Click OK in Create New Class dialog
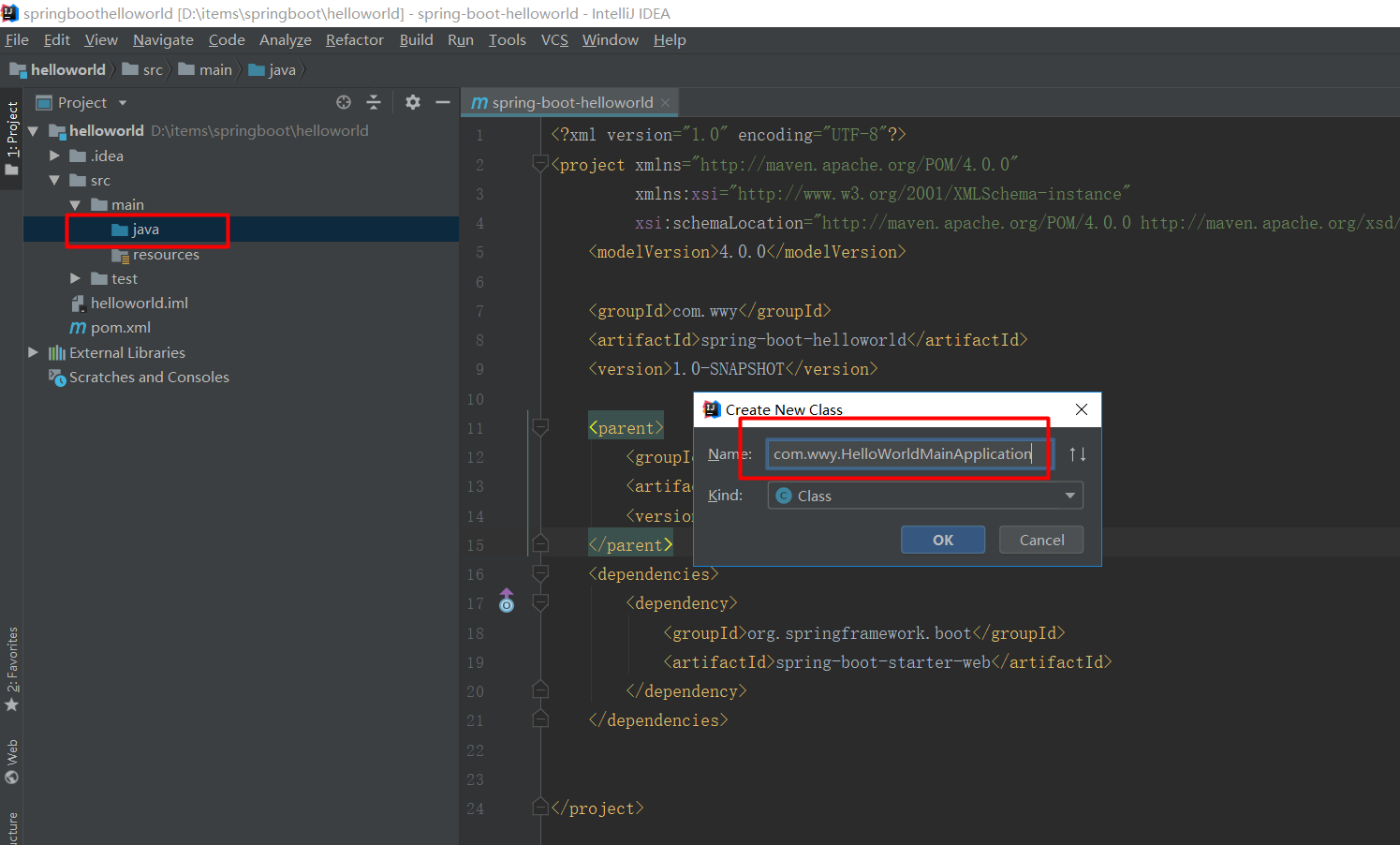 [x=943, y=540]
